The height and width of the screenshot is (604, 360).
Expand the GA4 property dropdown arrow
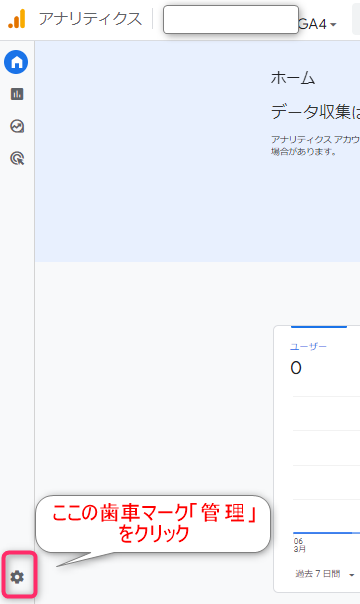tap(333, 25)
